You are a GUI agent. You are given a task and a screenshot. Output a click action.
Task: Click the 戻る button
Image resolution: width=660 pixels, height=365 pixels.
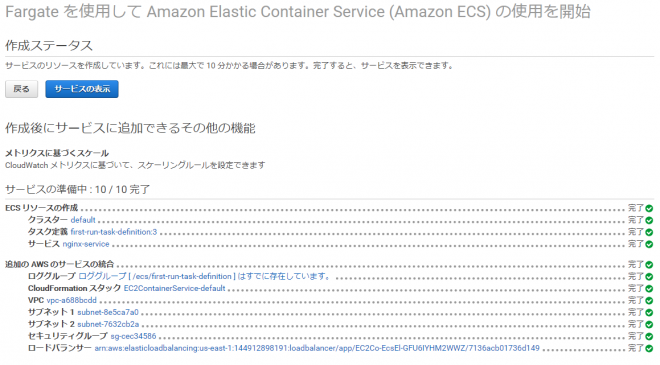(x=21, y=89)
